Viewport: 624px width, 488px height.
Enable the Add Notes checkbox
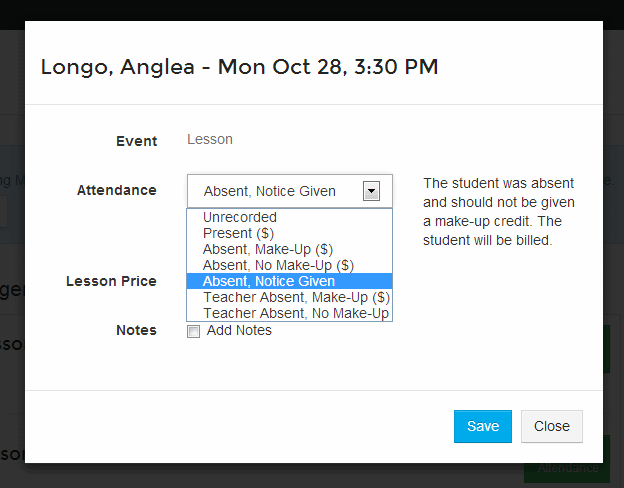click(x=193, y=331)
